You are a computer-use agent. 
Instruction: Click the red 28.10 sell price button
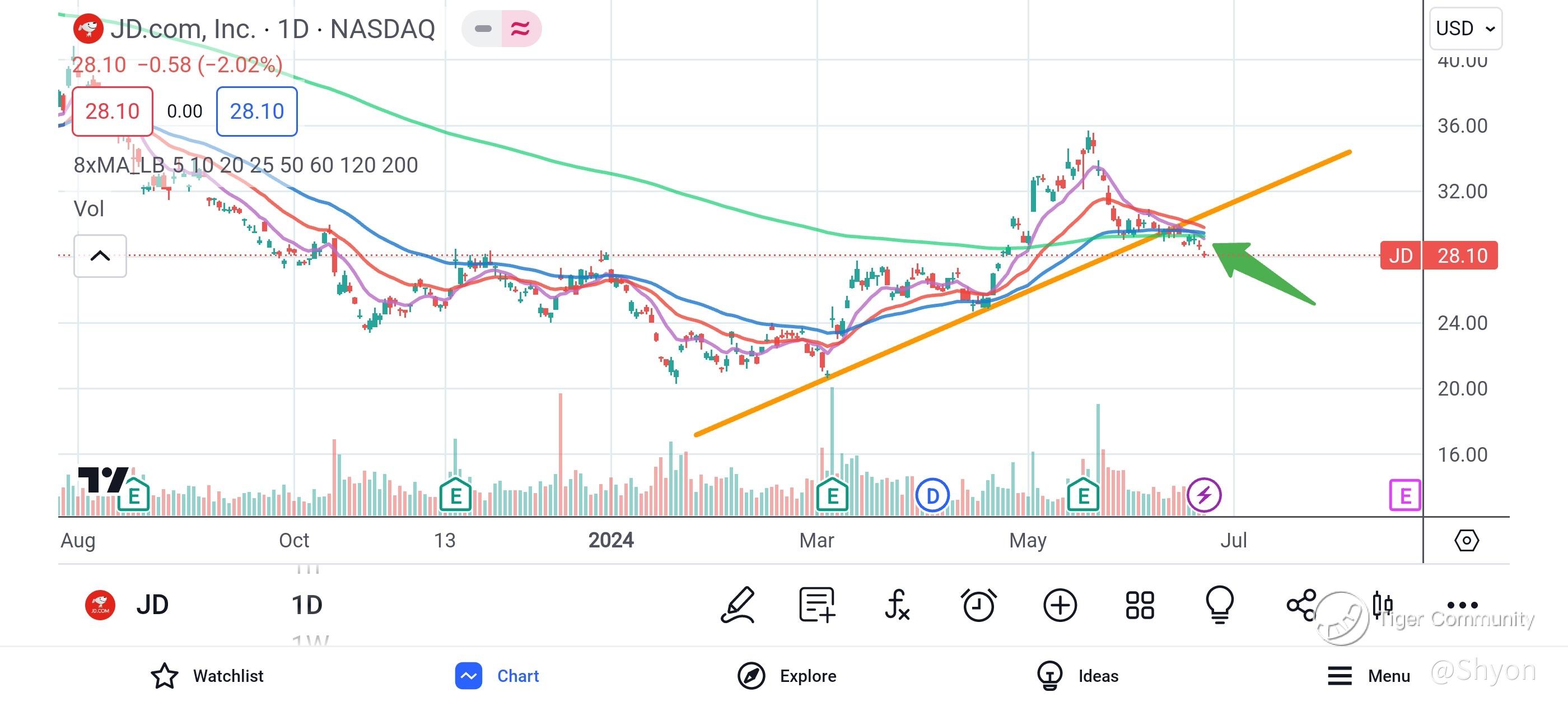coord(112,112)
